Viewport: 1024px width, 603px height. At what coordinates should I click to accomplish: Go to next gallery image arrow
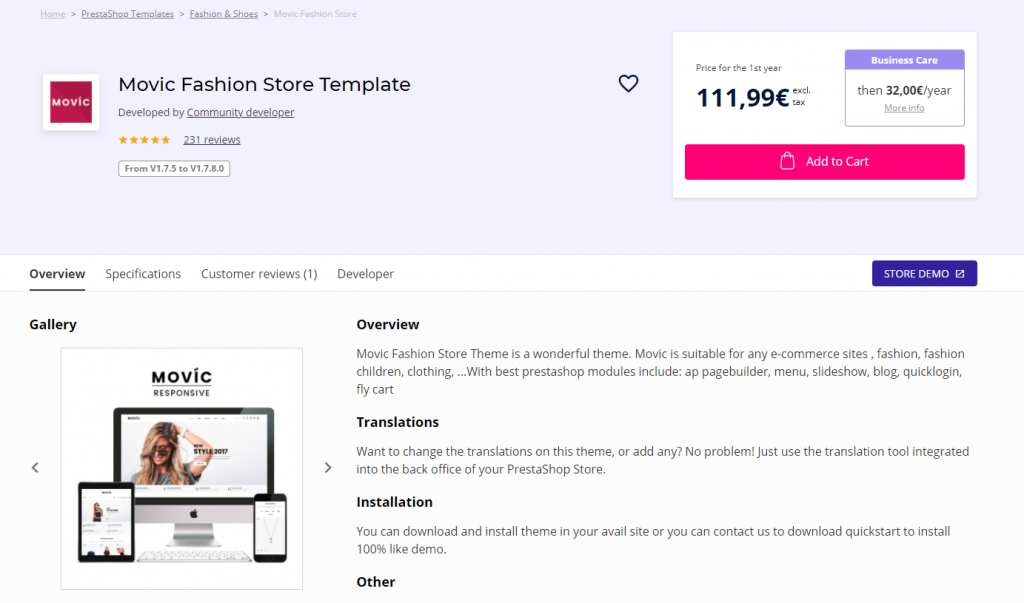coord(328,467)
